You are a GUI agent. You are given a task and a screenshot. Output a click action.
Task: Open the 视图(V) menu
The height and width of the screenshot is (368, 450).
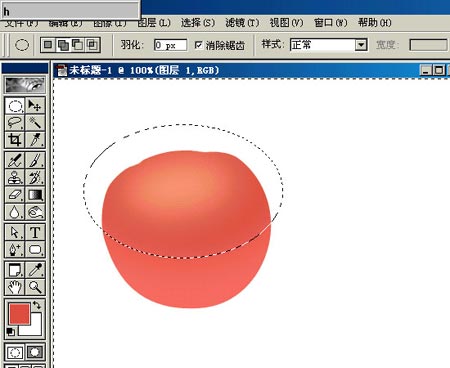point(286,23)
